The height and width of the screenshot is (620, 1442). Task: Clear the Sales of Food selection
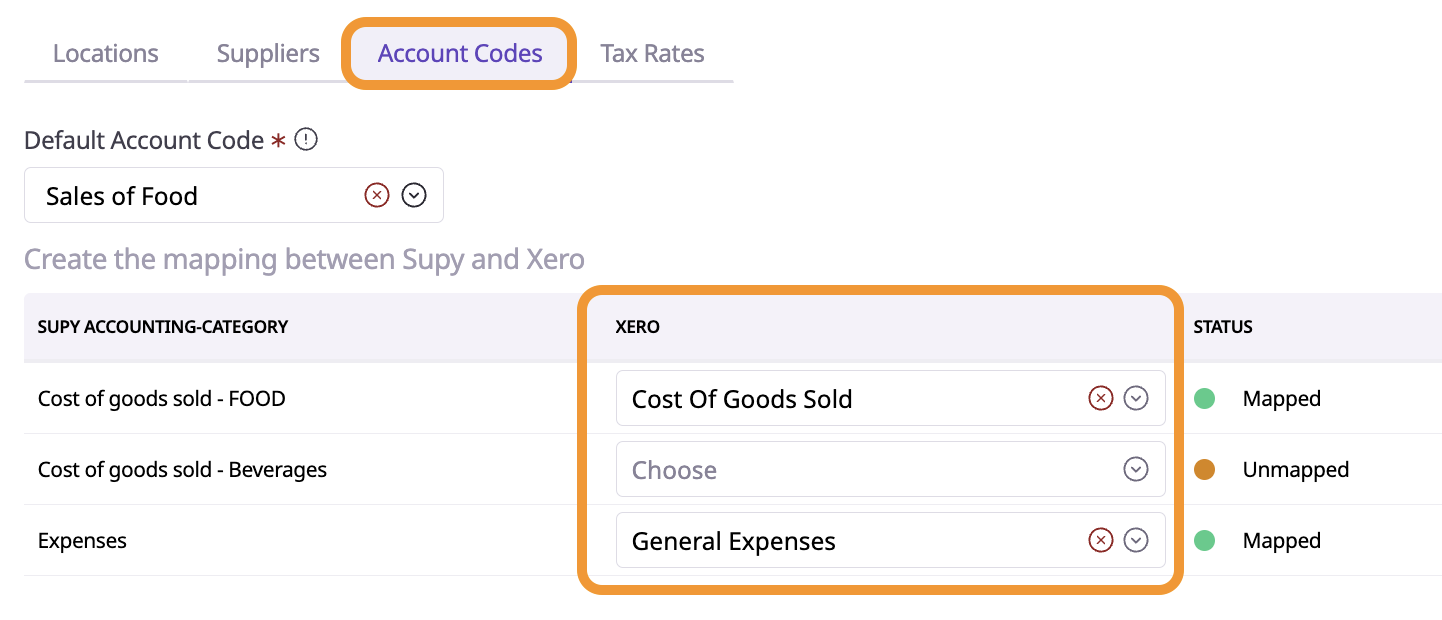coord(376,195)
